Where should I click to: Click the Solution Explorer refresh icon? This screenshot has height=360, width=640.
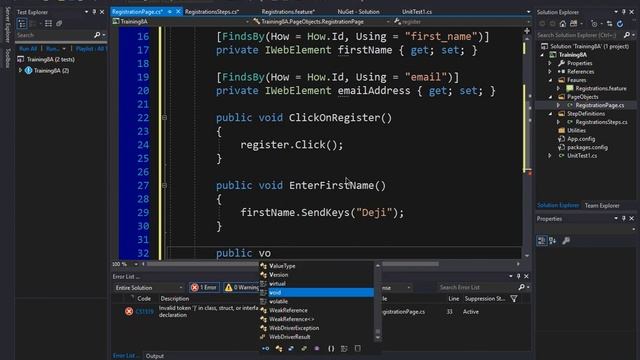click(x=620, y=24)
